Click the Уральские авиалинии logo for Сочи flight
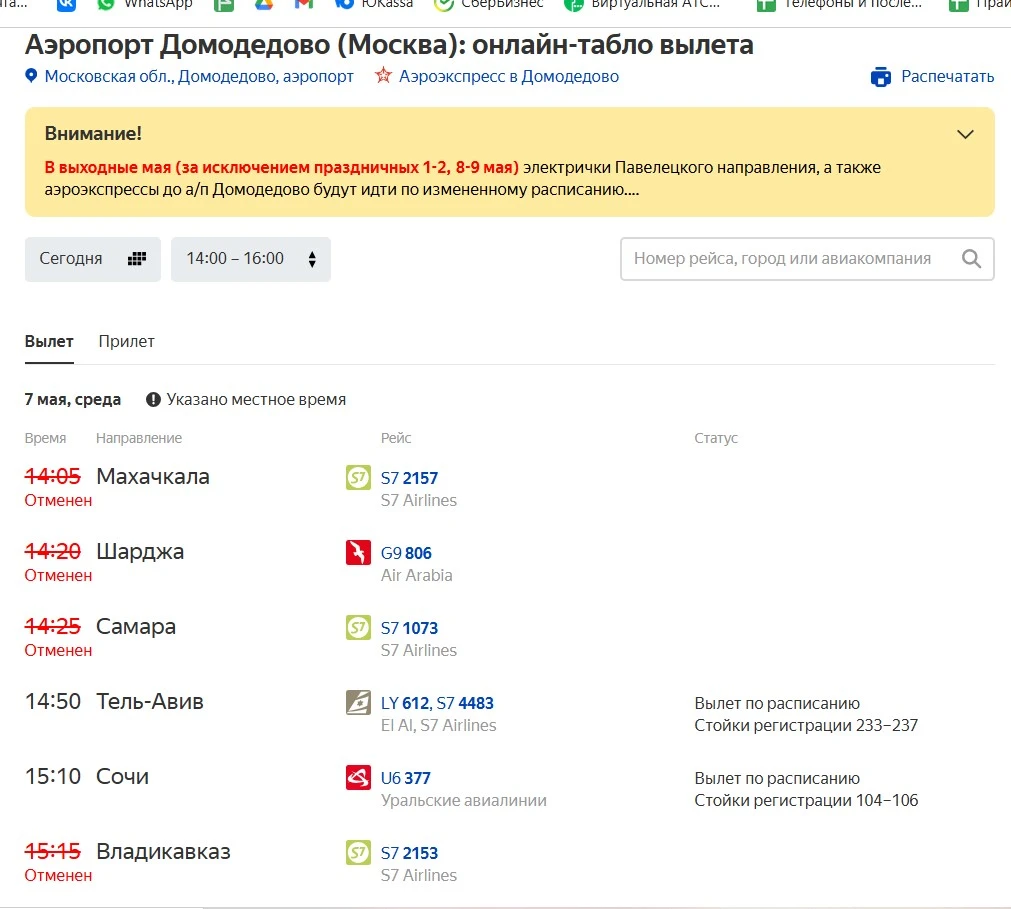This screenshot has height=909, width=1011. (x=358, y=778)
